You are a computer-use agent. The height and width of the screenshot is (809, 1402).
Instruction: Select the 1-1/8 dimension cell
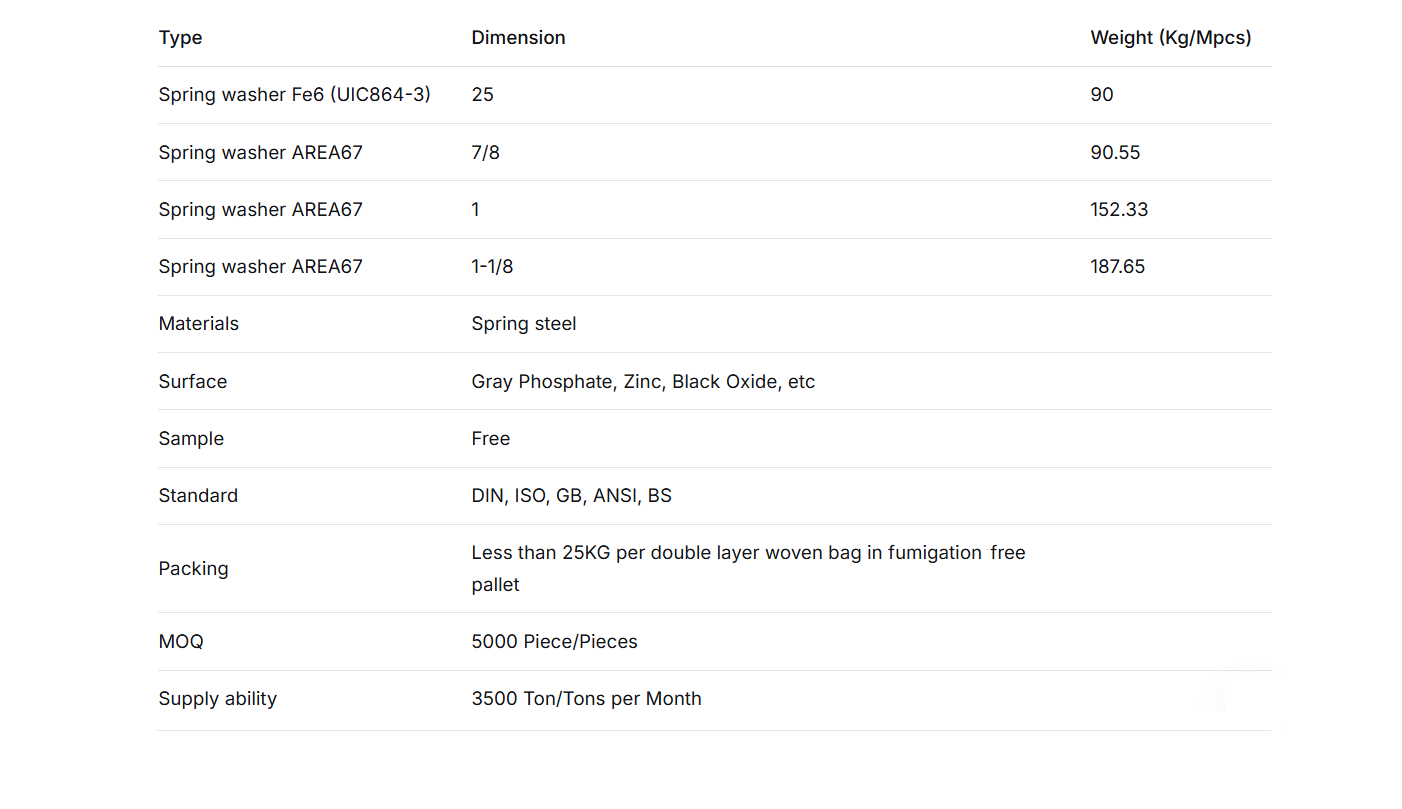492,267
